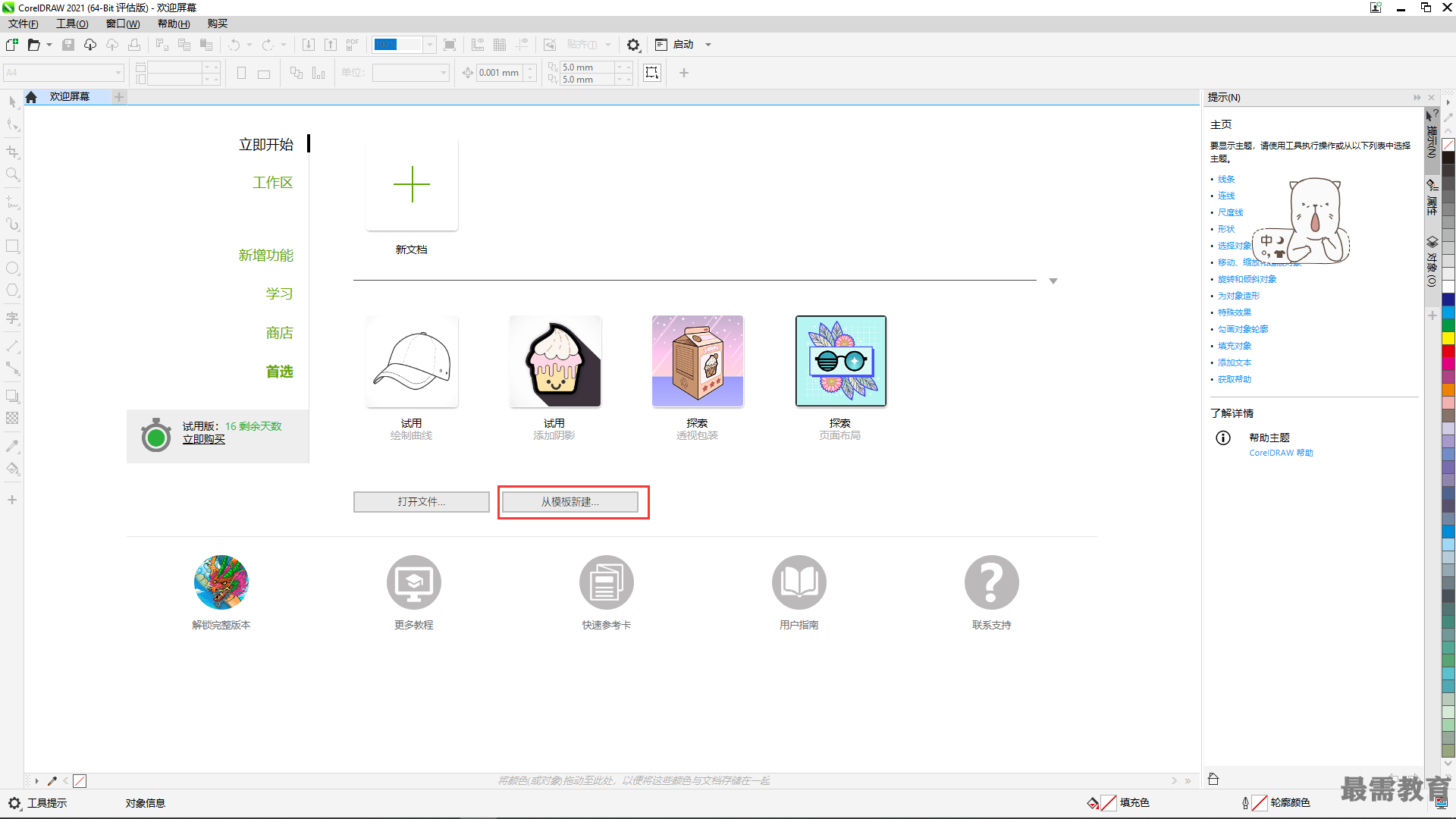Viewport: 1456px width, 819px height.
Task: Switch to the 学习 learning tab
Action: click(280, 293)
